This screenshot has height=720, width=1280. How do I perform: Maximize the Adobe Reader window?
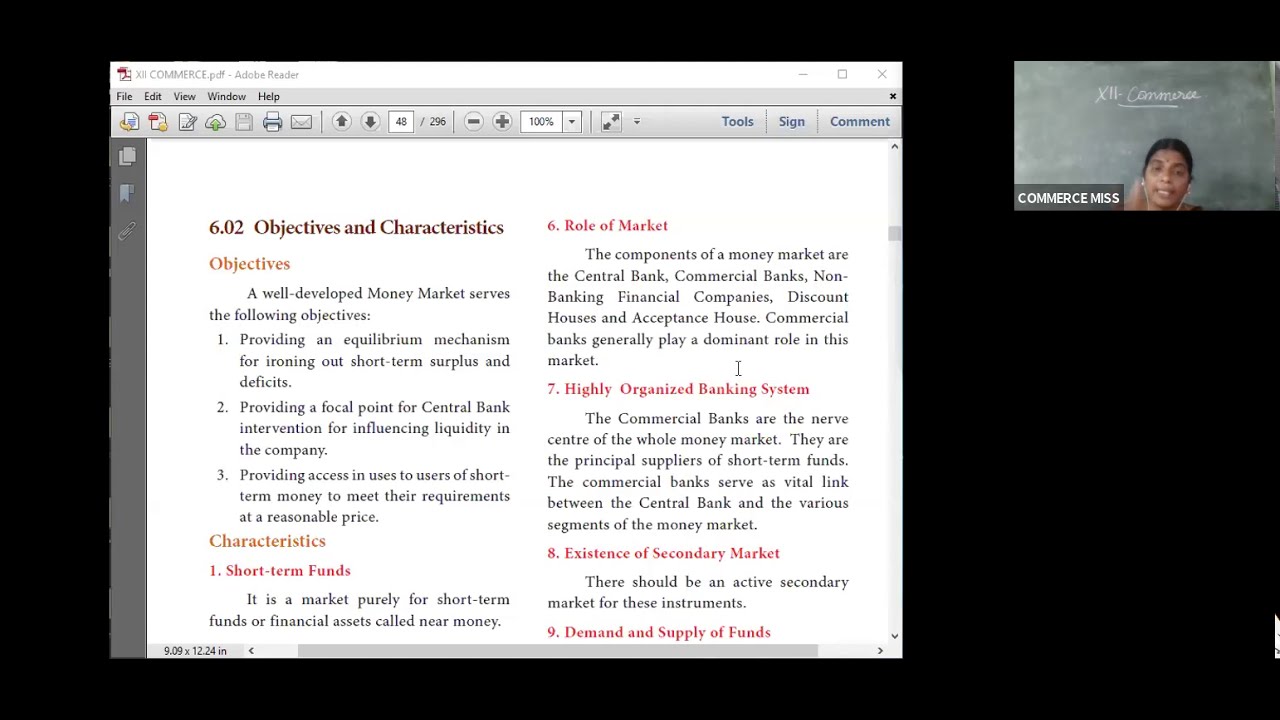[842, 74]
